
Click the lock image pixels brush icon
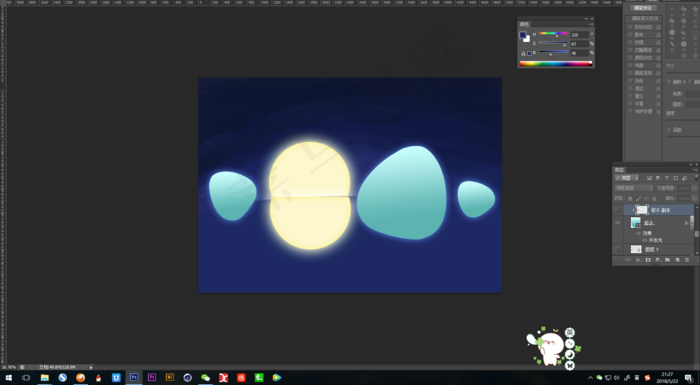[x=638, y=198]
